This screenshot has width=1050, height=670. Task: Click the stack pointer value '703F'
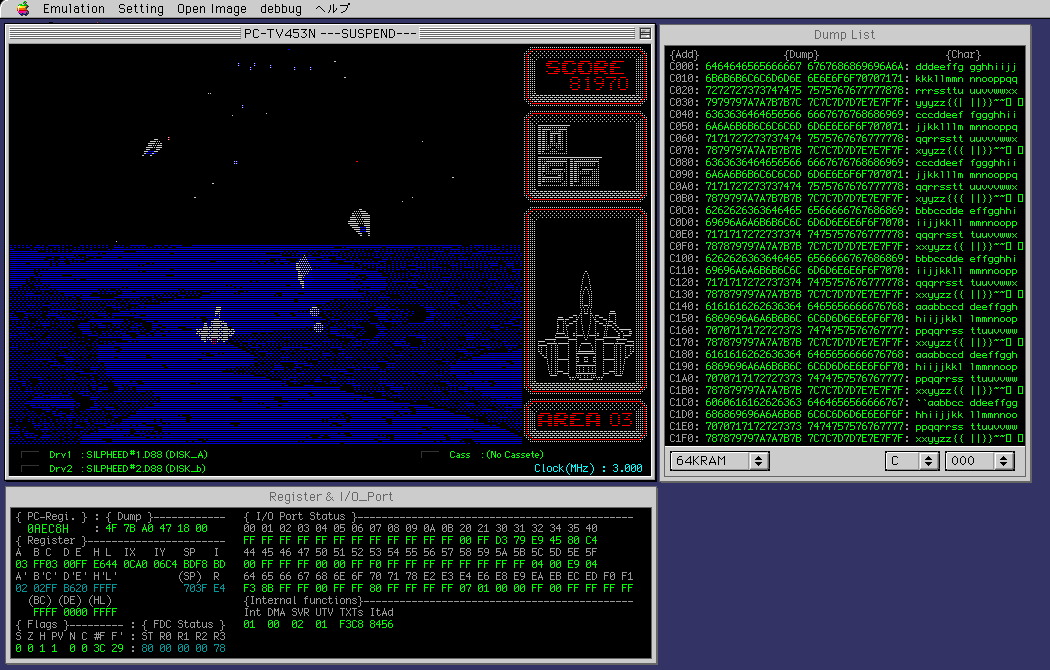(195, 589)
